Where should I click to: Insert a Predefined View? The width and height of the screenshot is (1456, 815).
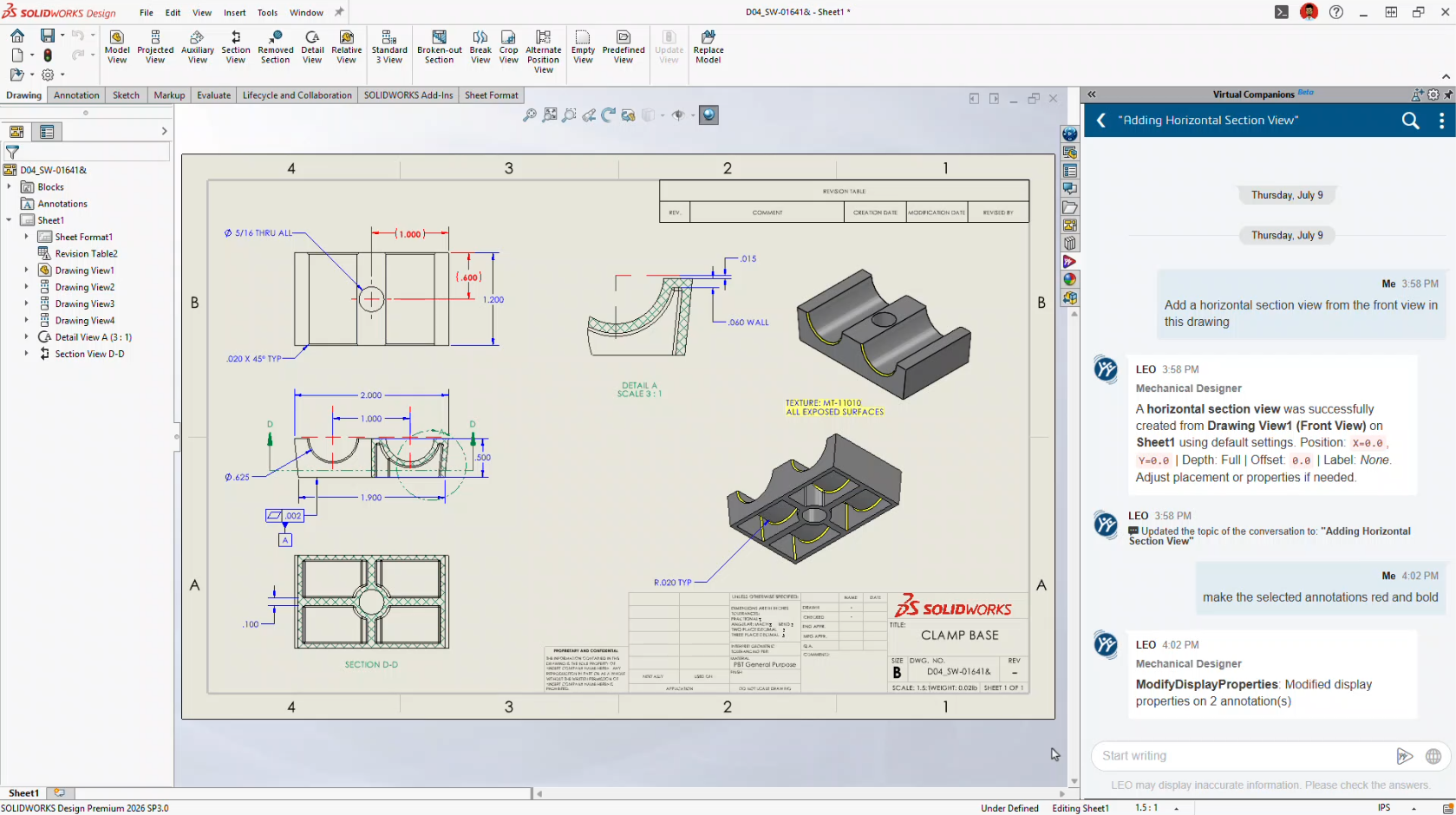(x=624, y=47)
